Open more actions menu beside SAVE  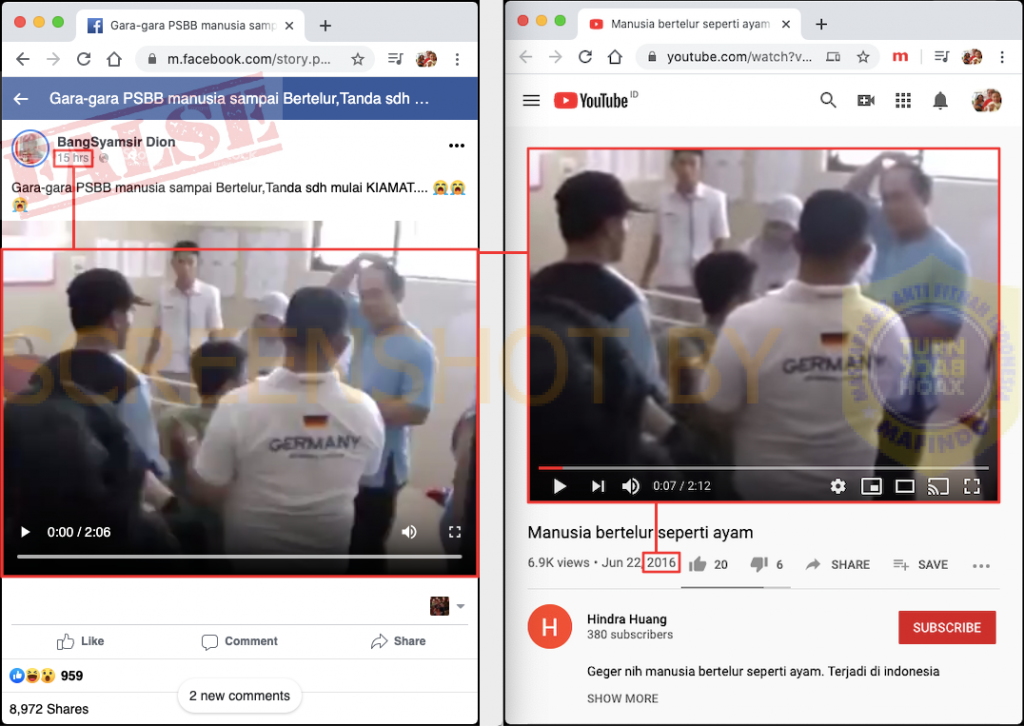(981, 565)
